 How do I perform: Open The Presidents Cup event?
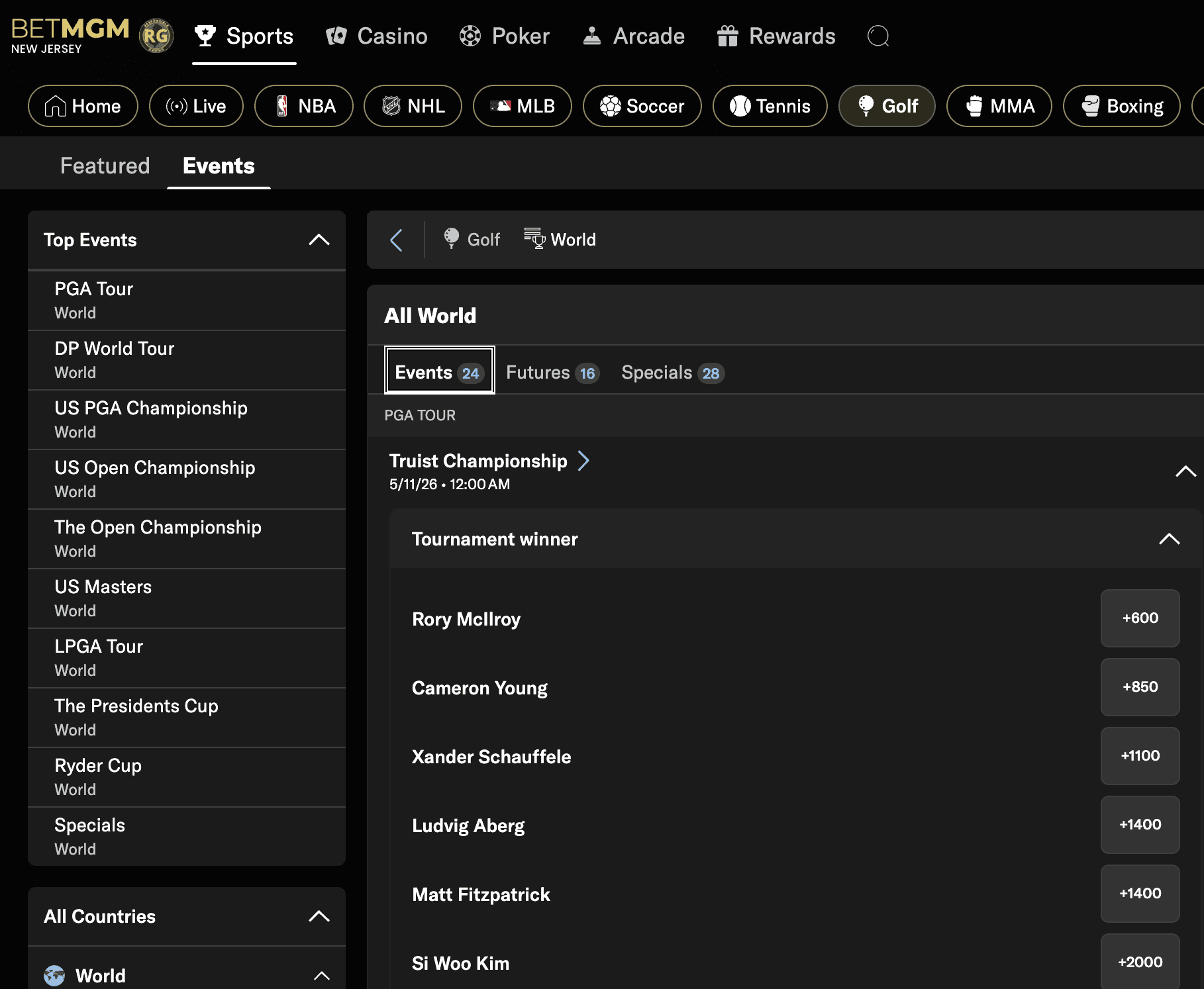pyautogui.click(x=187, y=718)
